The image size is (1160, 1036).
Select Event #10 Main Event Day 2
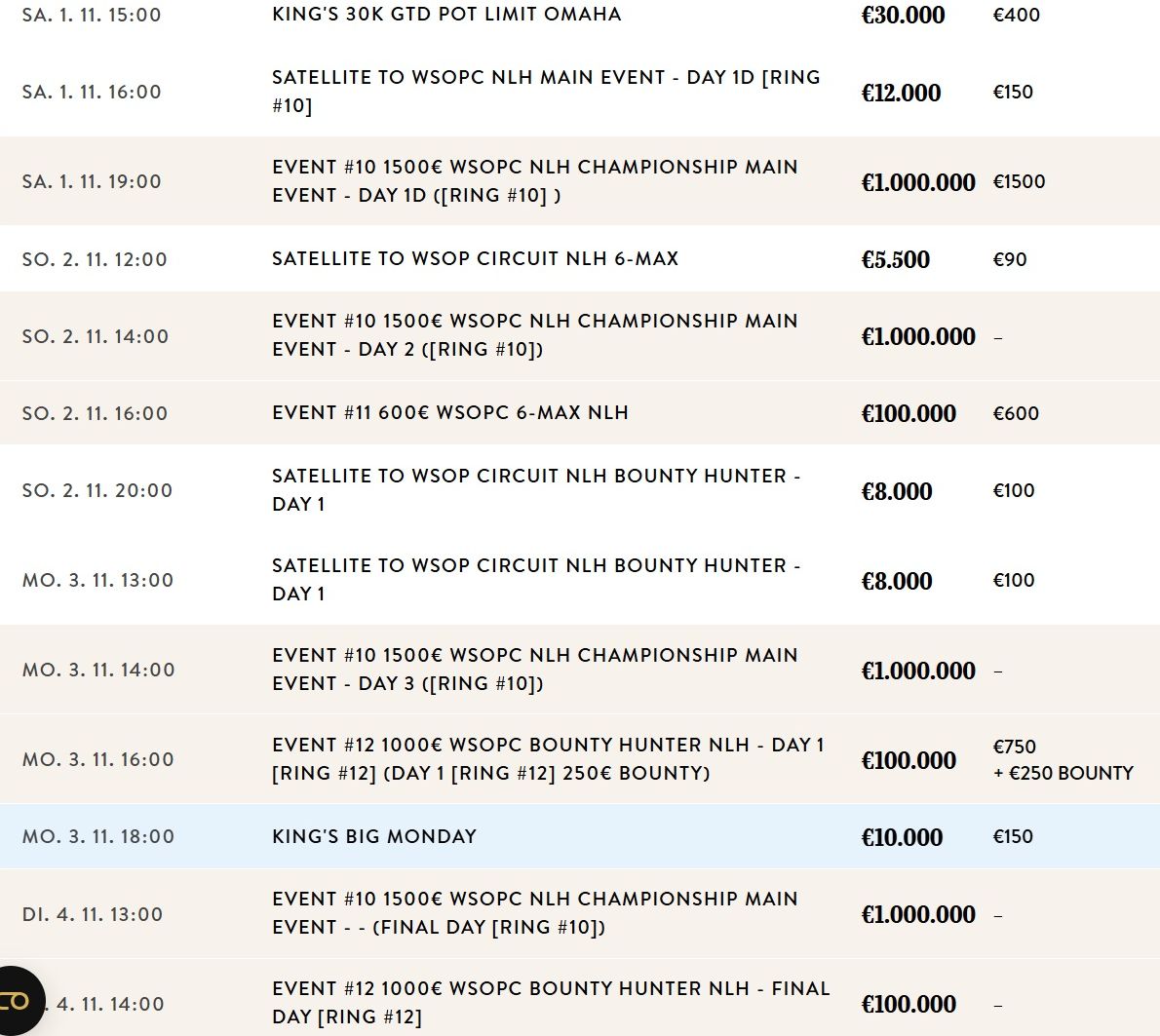534,335
